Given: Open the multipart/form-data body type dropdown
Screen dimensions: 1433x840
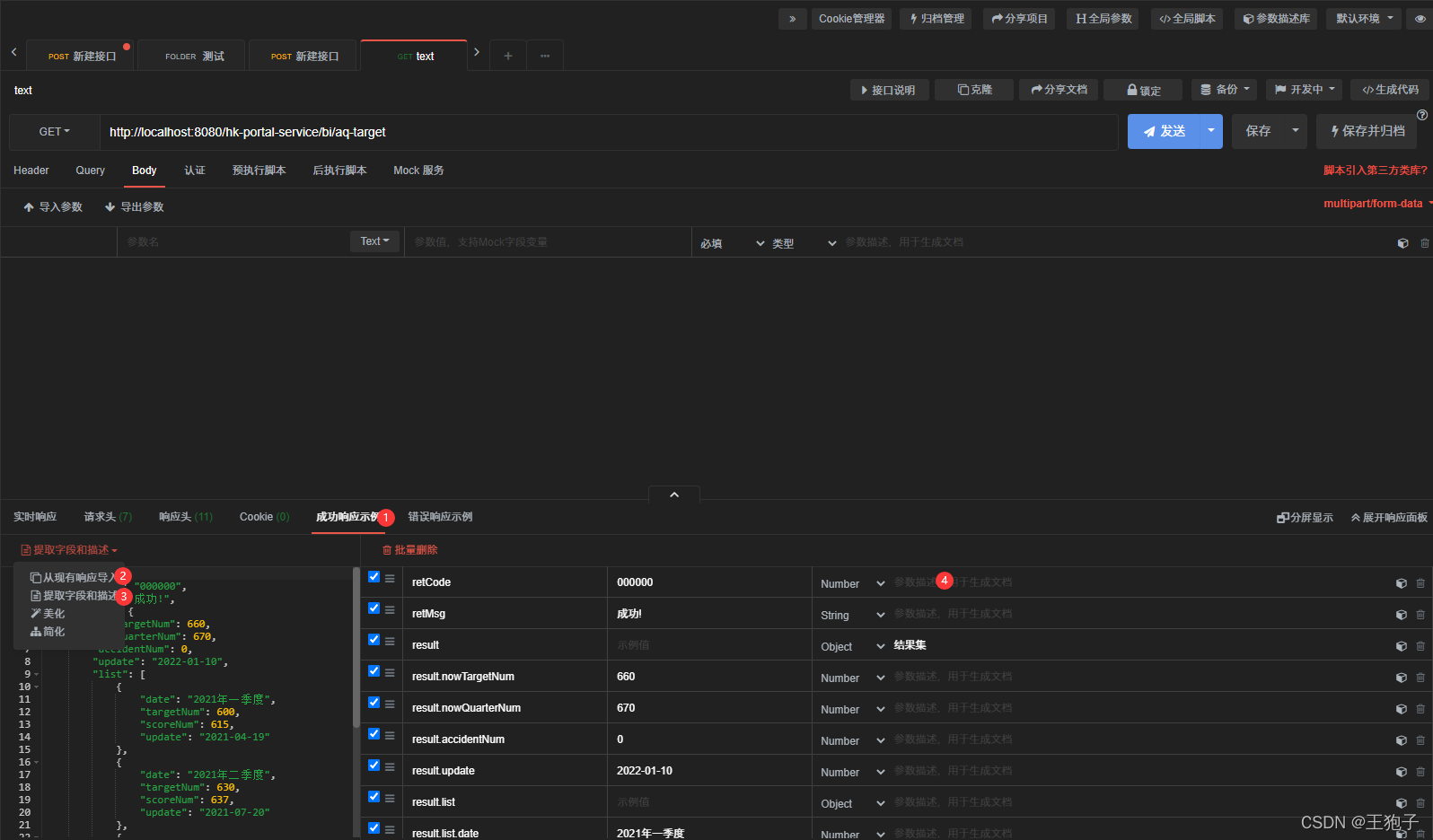Looking at the screenshot, I should pos(1377,204).
